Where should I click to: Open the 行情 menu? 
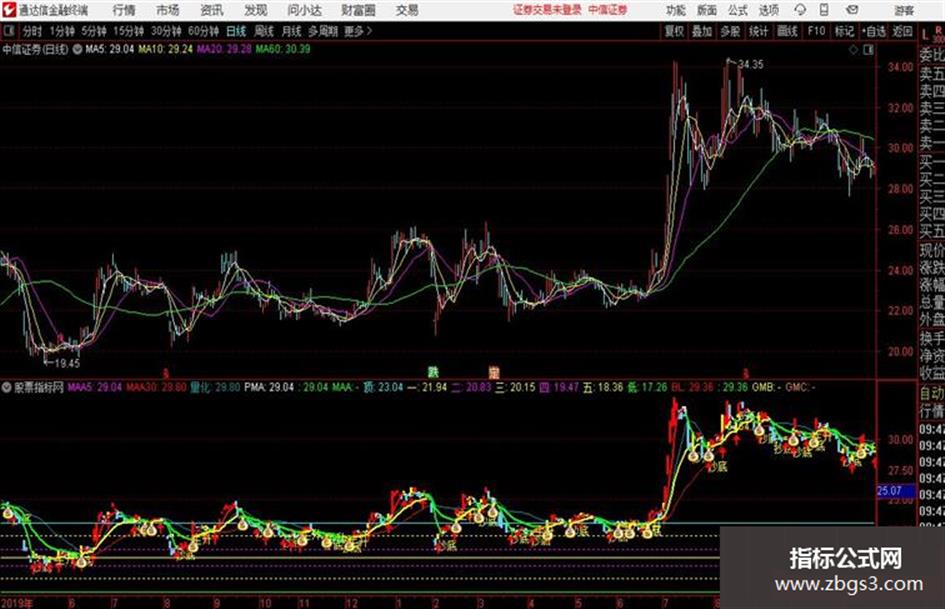click(x=124, y=10)
